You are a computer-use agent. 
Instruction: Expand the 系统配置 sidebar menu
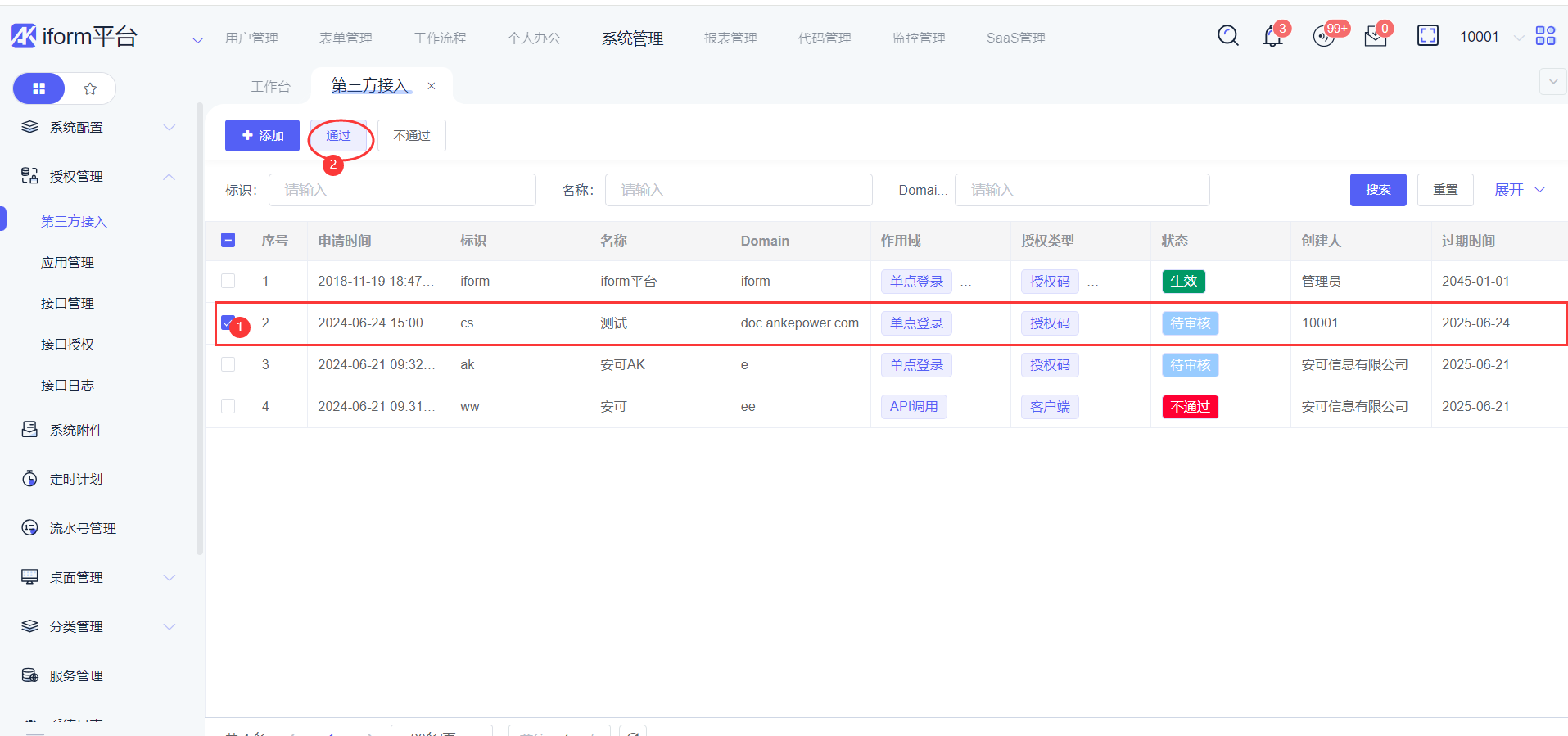(x=98, y=128)
